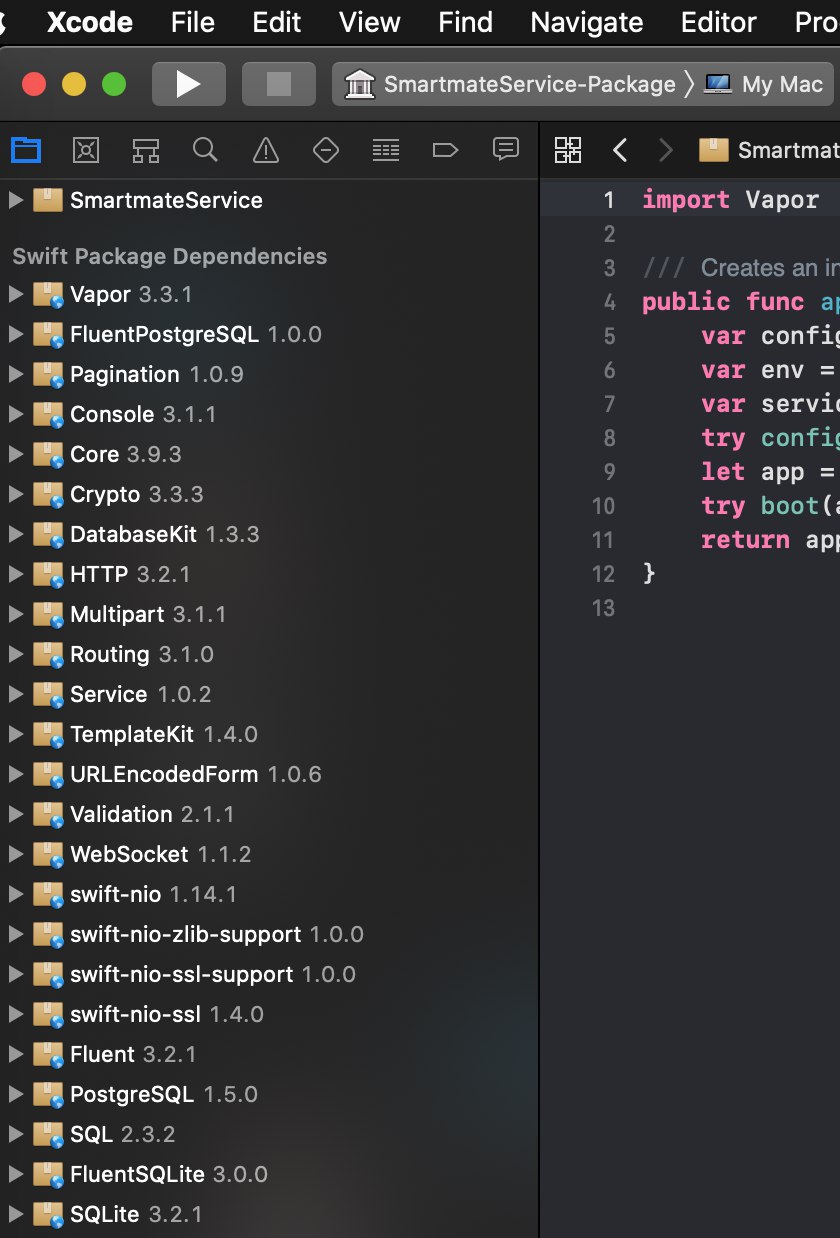Open the Report navigator speech bubble

[x=506, y=150]
